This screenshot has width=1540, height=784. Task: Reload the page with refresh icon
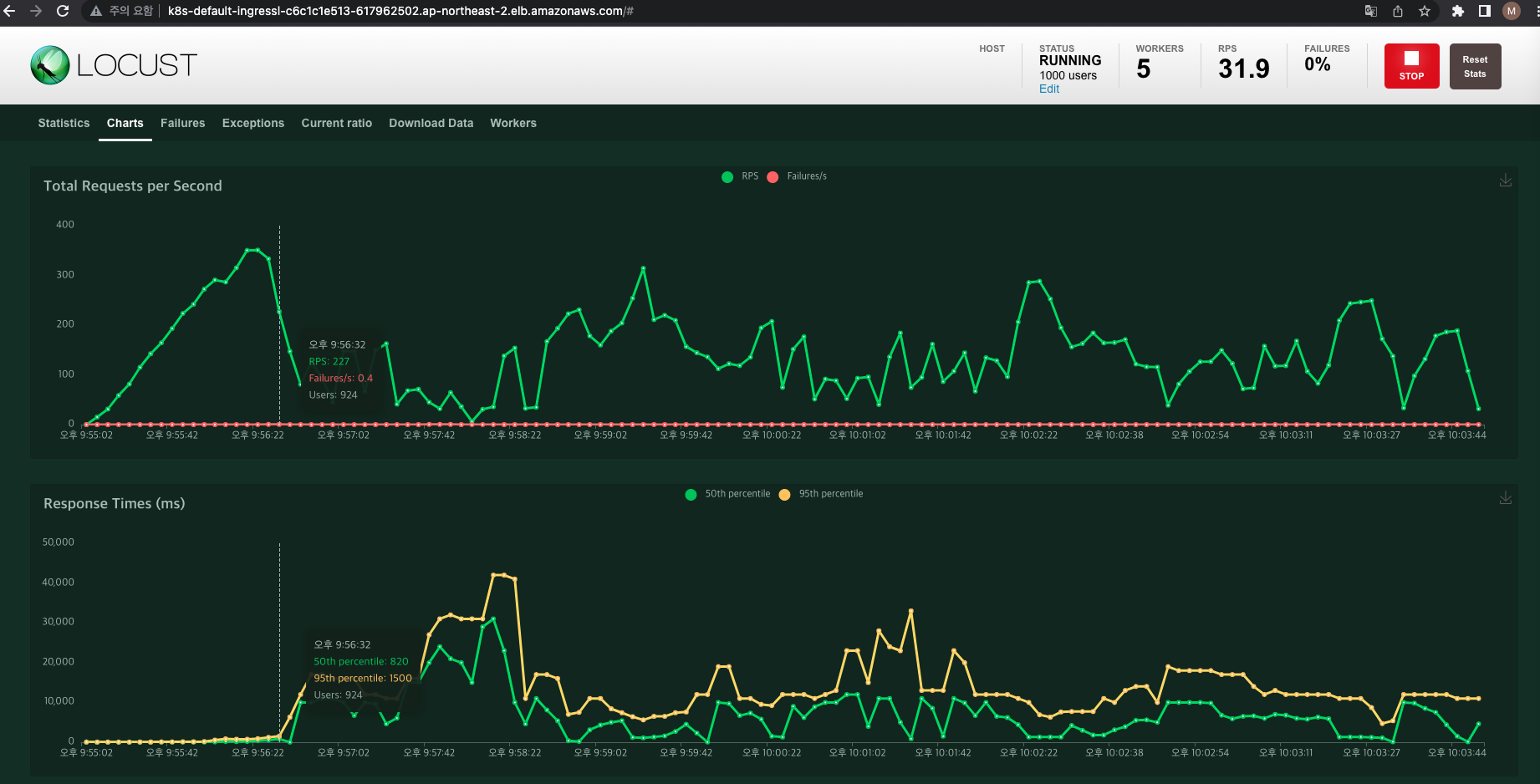63,11
